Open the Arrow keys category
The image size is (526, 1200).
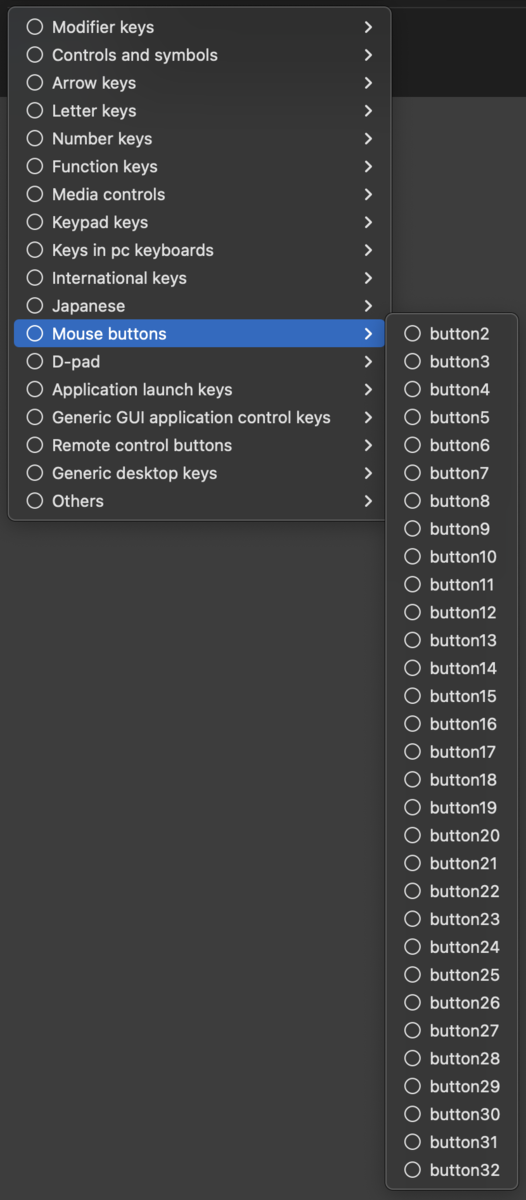tap(199, 83)
